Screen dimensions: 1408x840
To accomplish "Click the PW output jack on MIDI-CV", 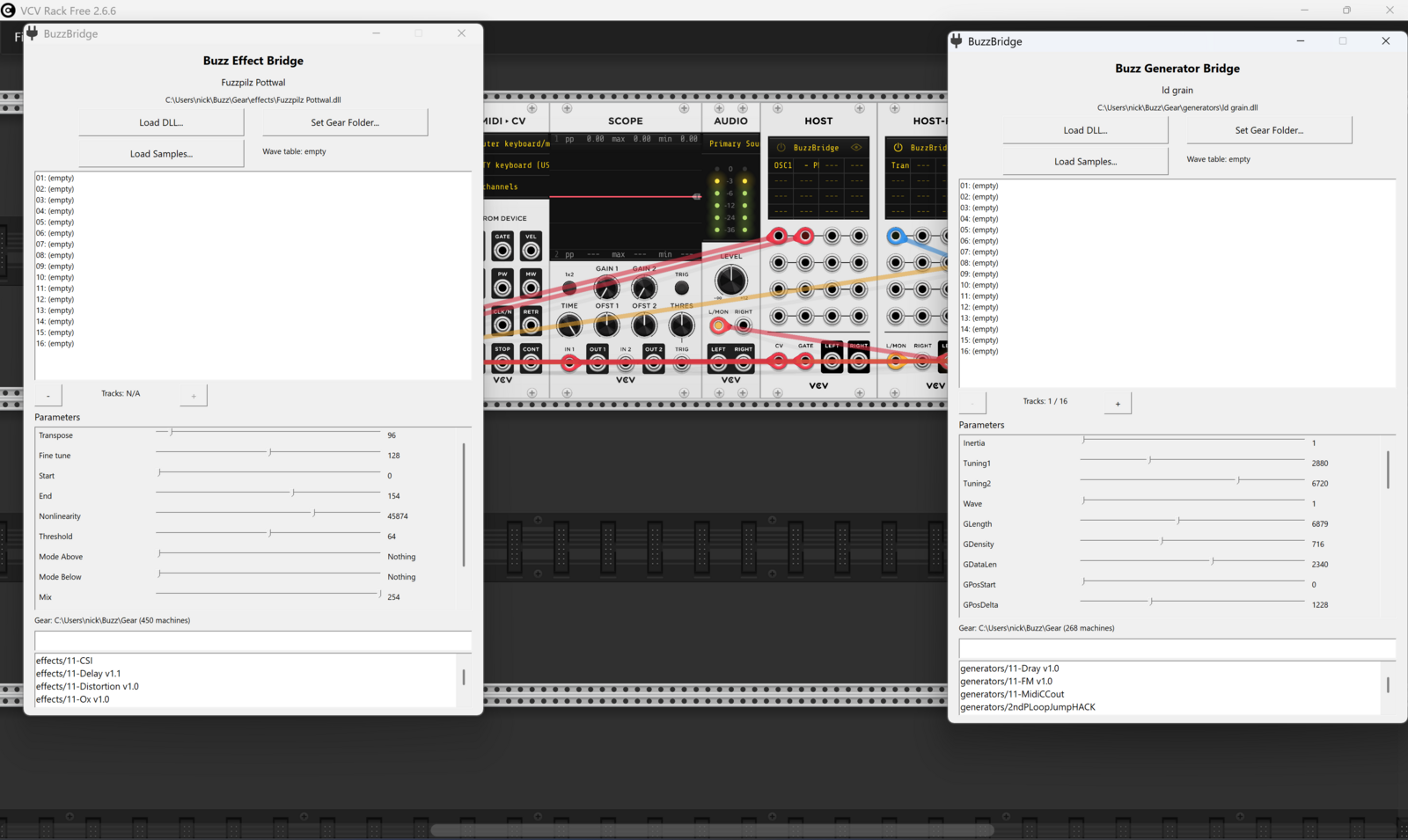I will click(x=502, y=288).
